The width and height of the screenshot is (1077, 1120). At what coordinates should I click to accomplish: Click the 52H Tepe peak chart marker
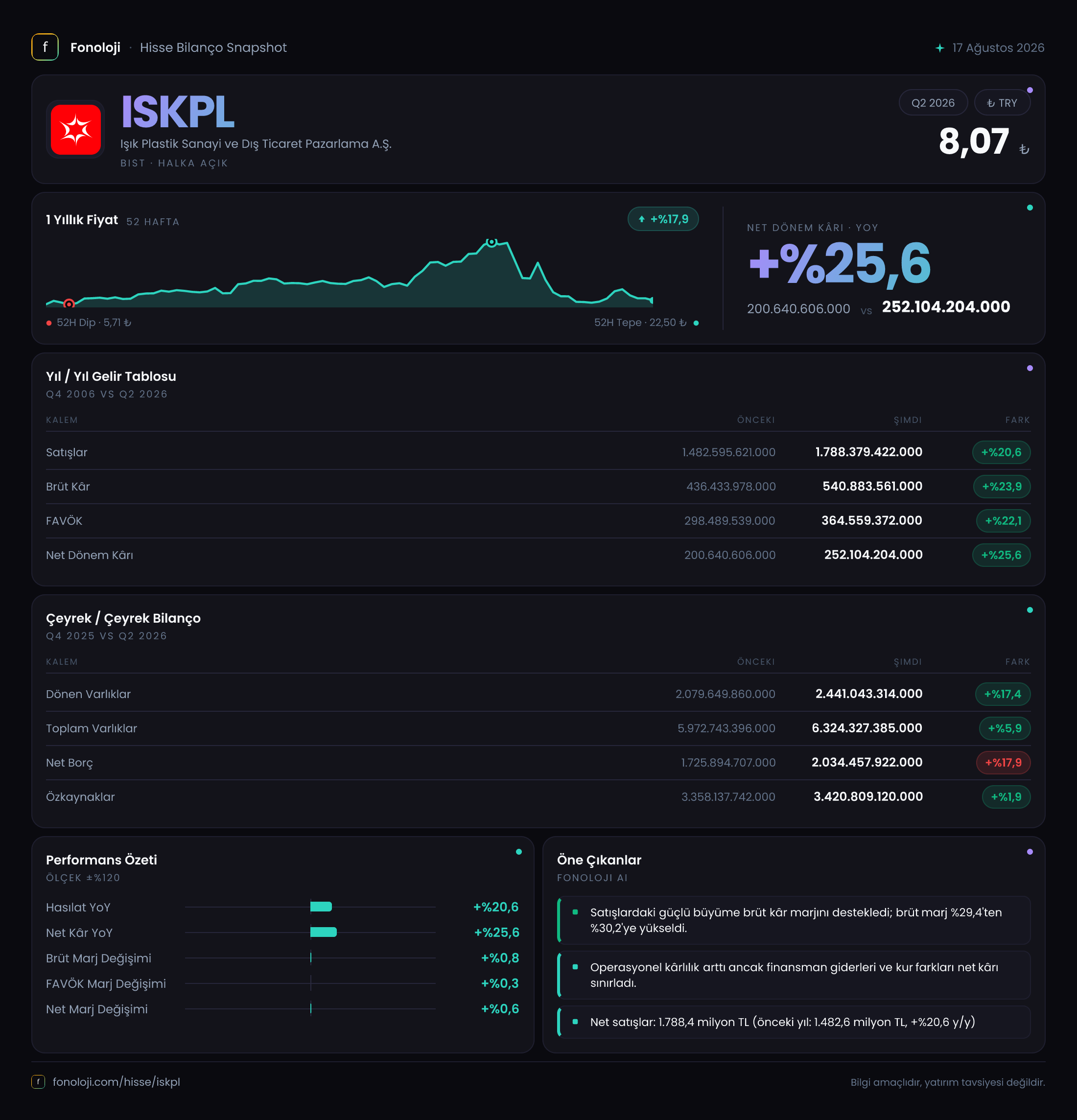tap(492, 242)
